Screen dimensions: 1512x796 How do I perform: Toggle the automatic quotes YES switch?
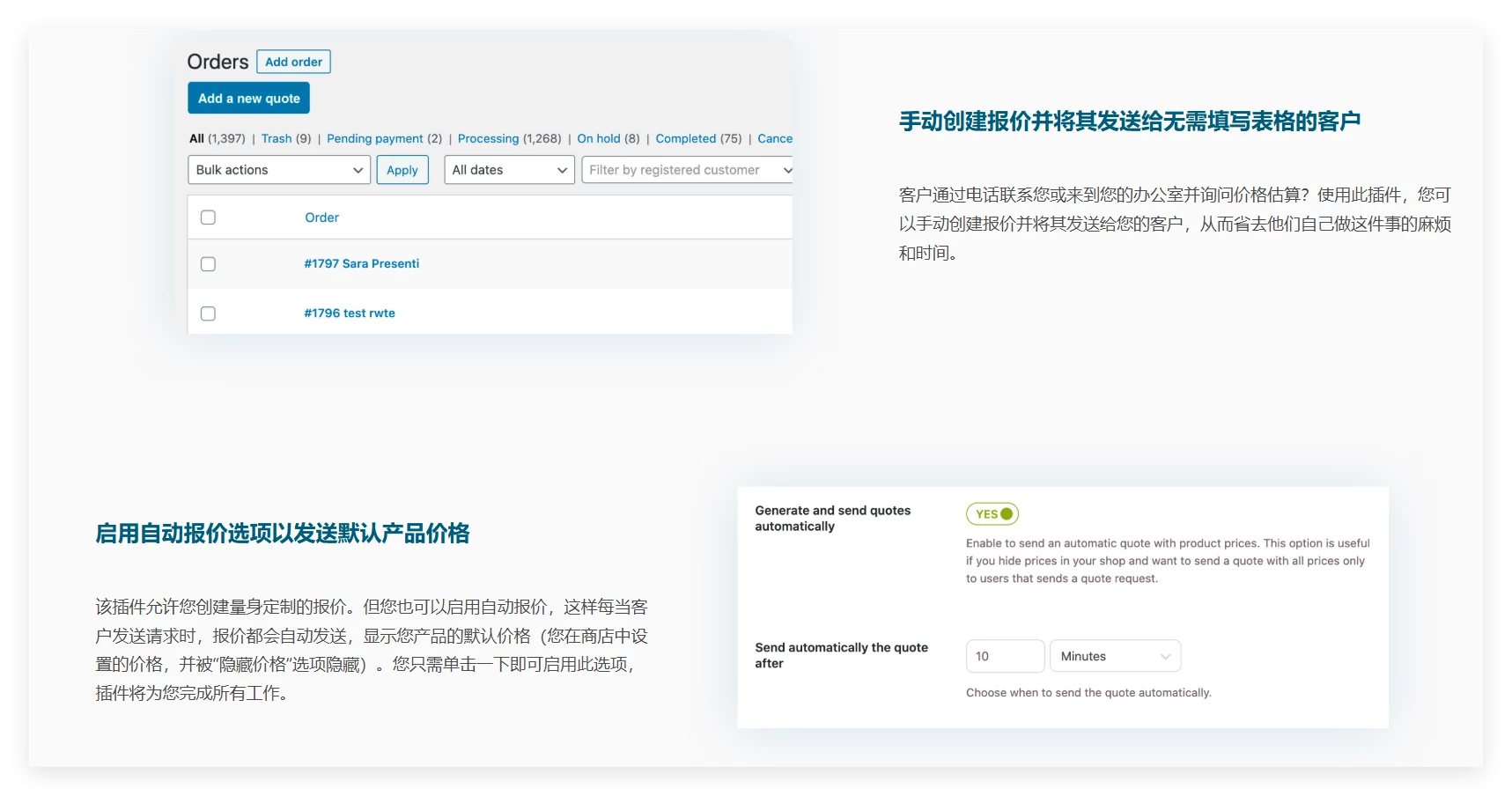tap(992, 514)
